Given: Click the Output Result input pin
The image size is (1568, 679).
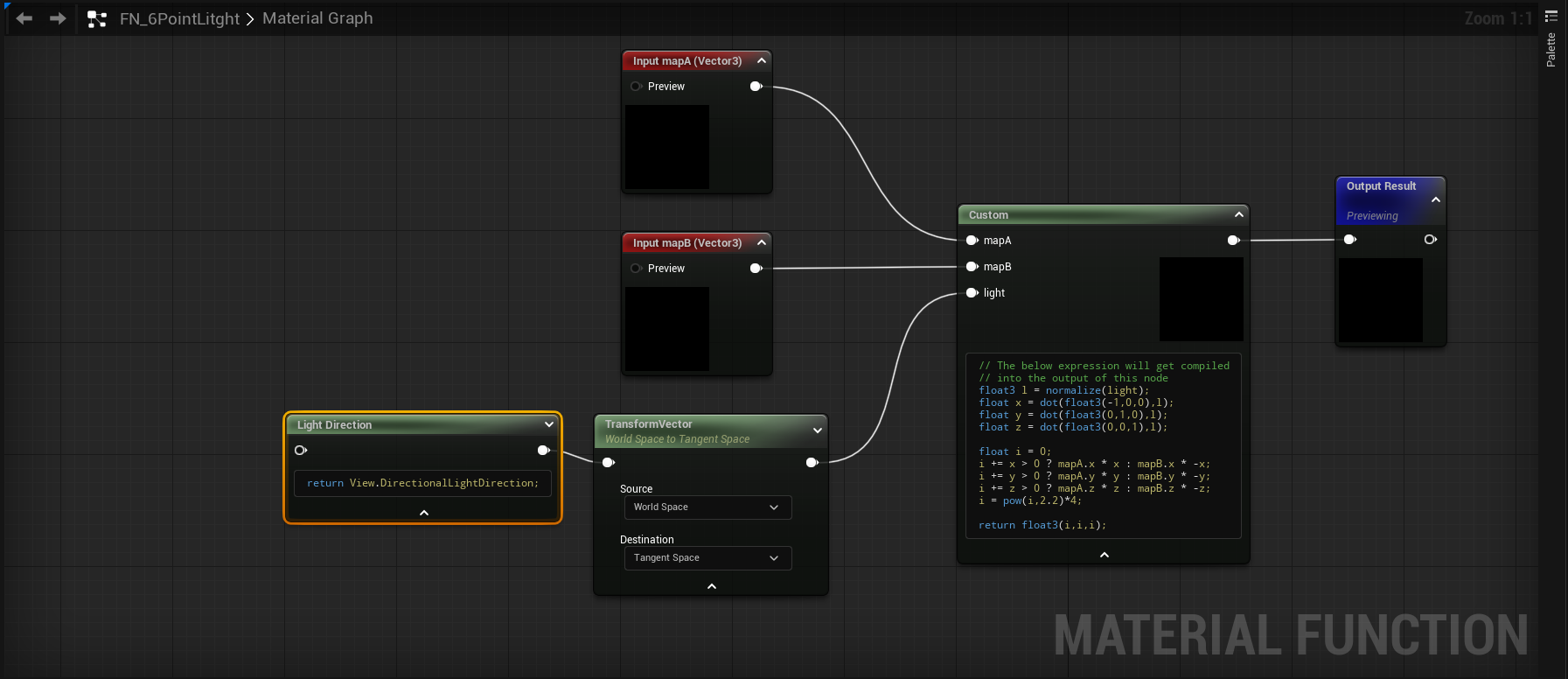Looking at the screenshot, I should pyautogui.click(x=1349, y=239).
